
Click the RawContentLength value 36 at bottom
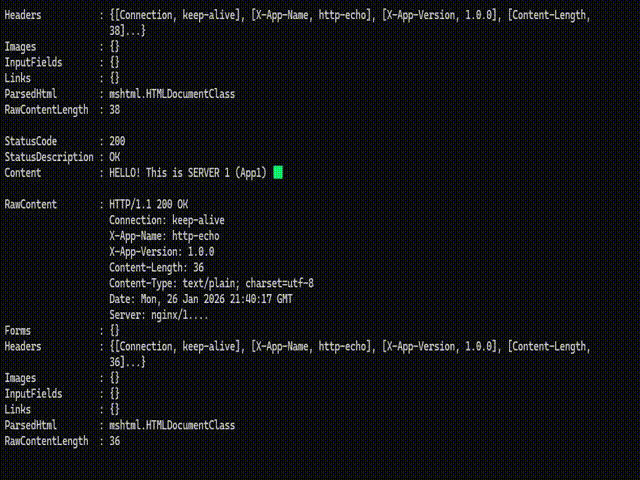[x=115, y=441]
